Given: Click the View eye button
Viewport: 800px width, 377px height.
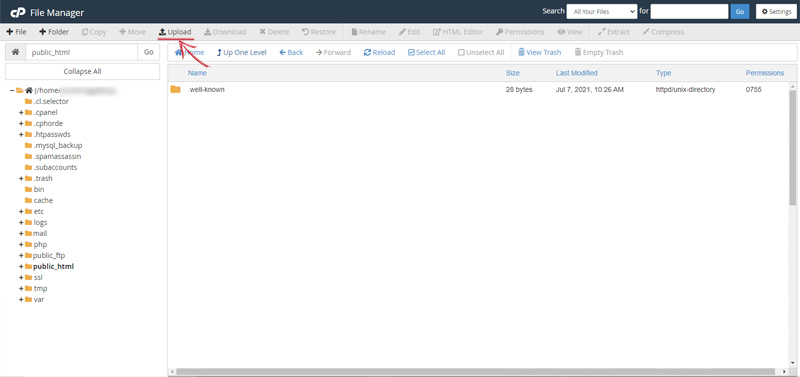Looking at the screenshot, I should [x=570, y=32].
